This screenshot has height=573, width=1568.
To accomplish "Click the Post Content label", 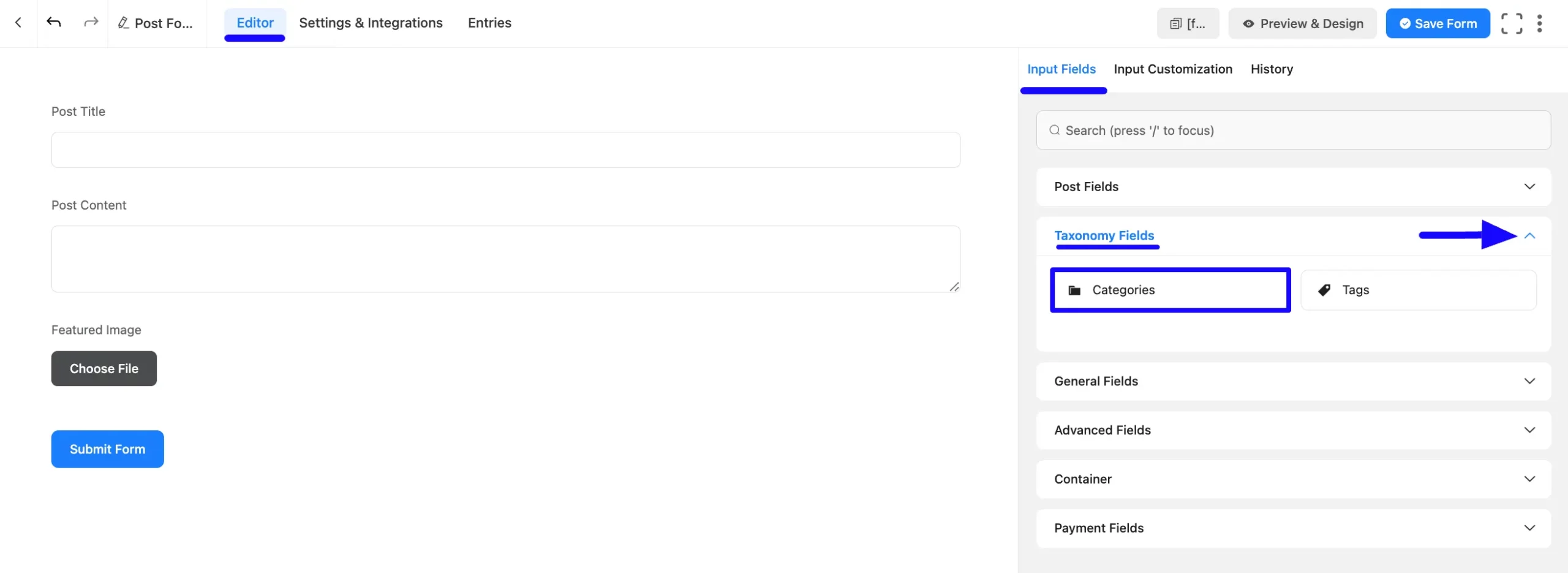I will (x=89, y=205).
